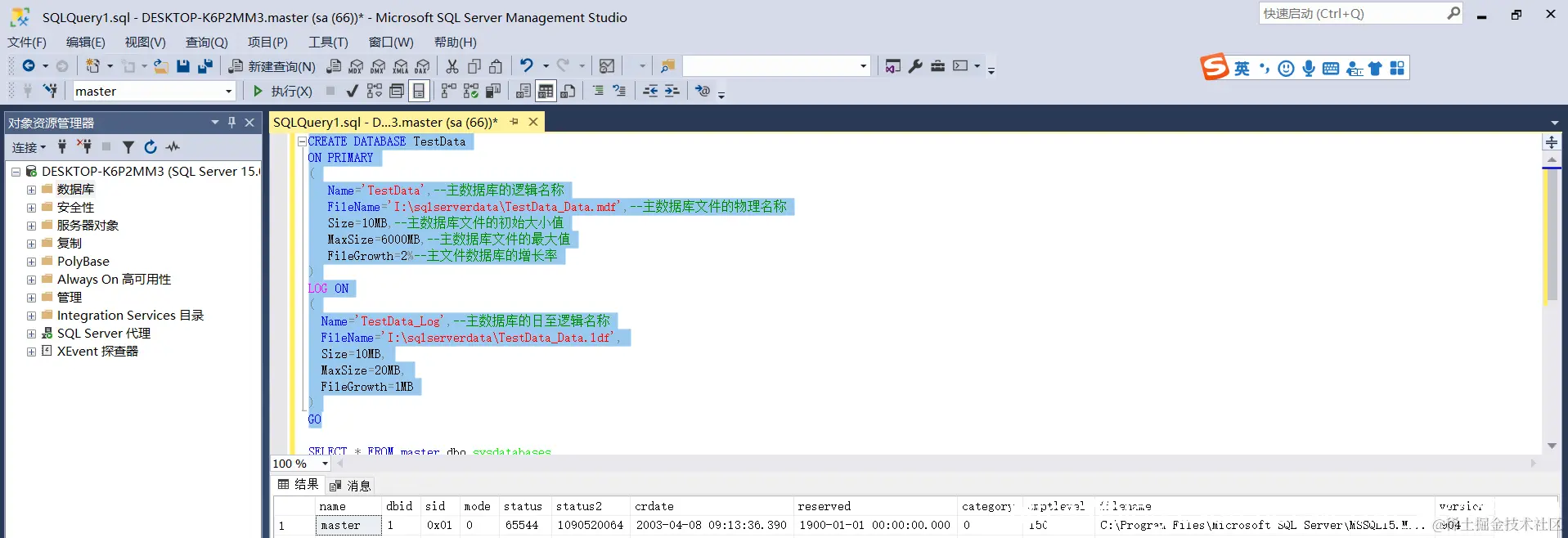1568x538 pixels.
Task: Click the Save All icon
Action: [205, 66]
